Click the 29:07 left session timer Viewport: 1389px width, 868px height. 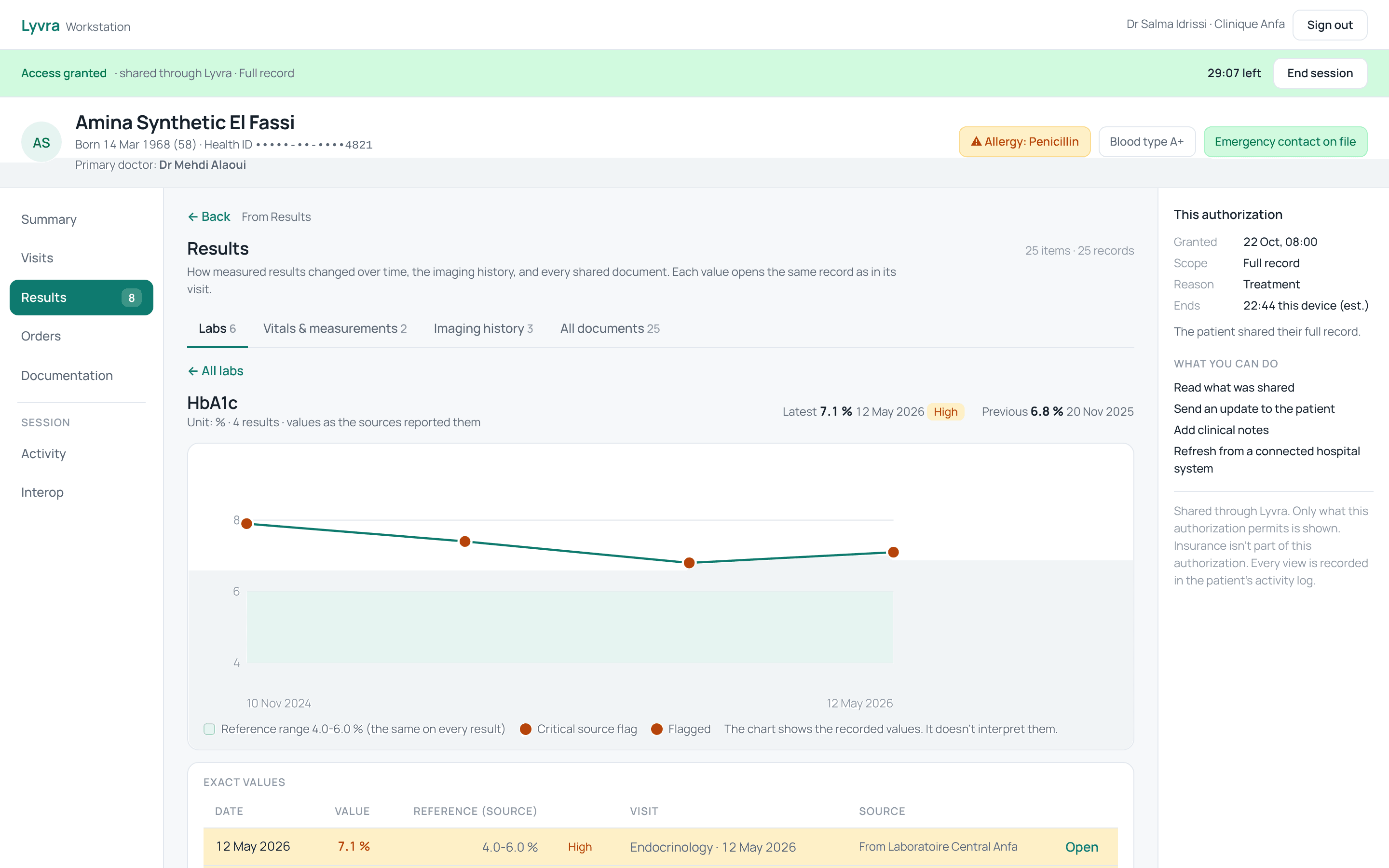click(1233, 73)
